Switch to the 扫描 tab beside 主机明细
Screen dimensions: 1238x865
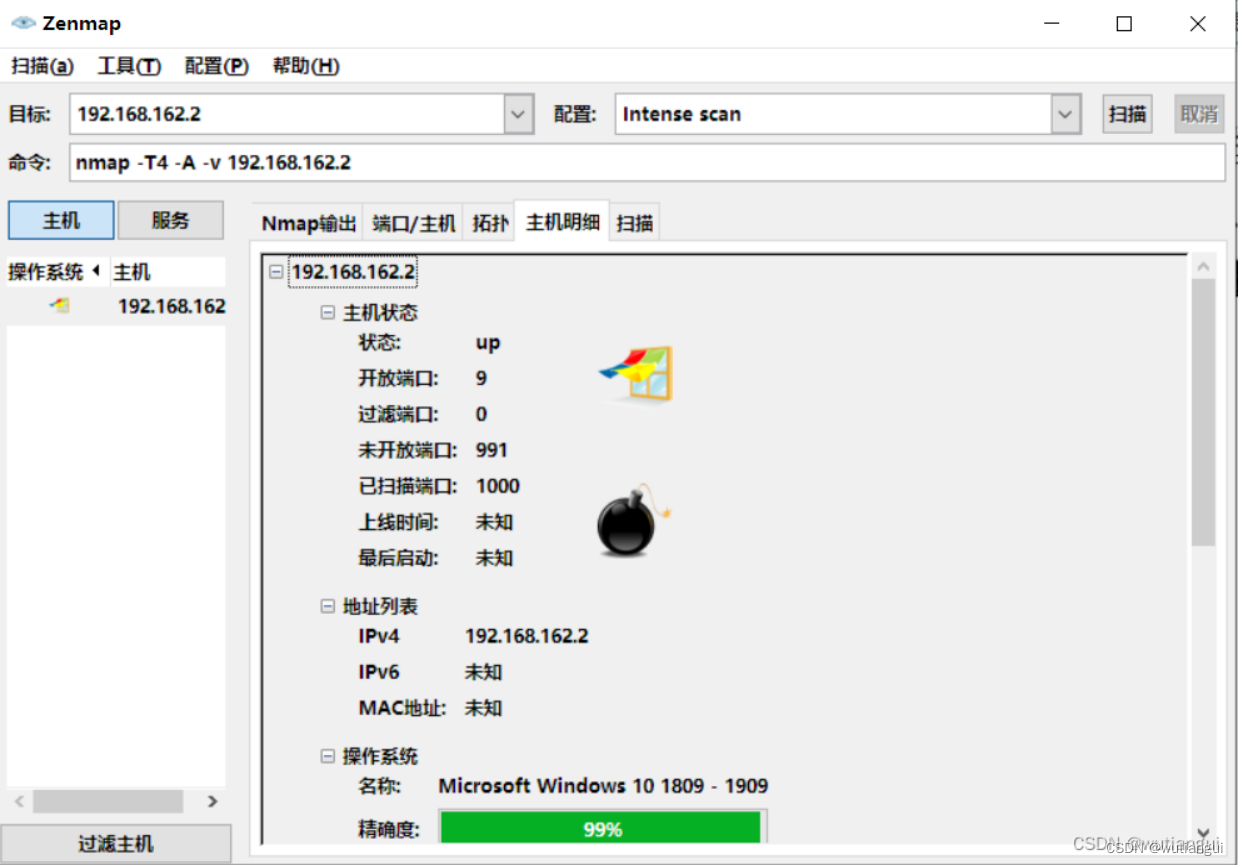[635, 223]
